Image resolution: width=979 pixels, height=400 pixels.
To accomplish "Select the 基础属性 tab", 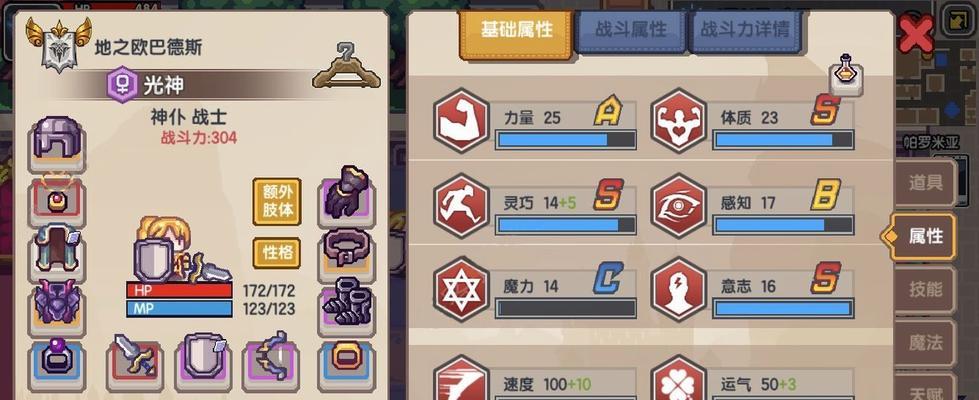I will click(x=516, y=32).
